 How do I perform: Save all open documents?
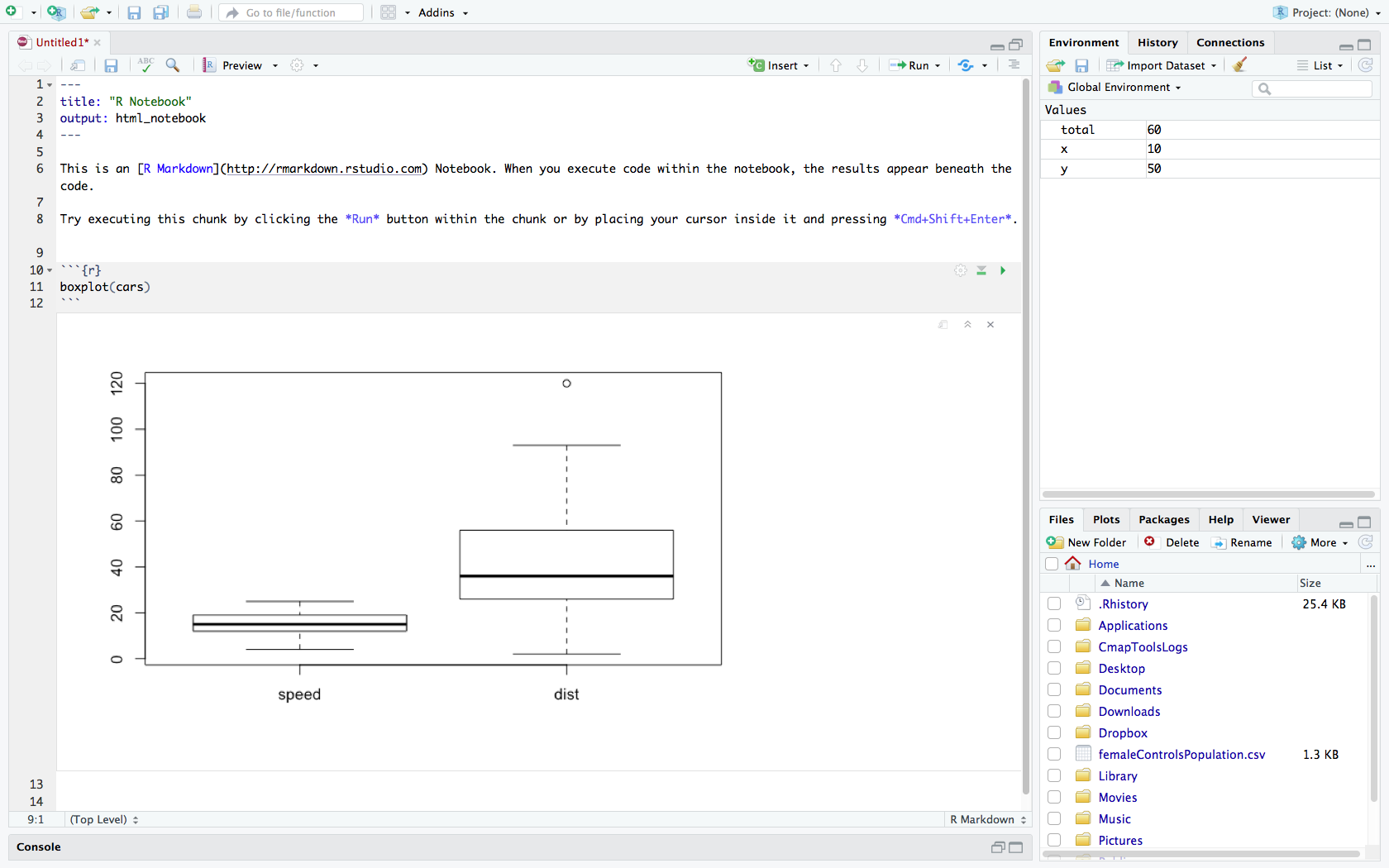161,12
